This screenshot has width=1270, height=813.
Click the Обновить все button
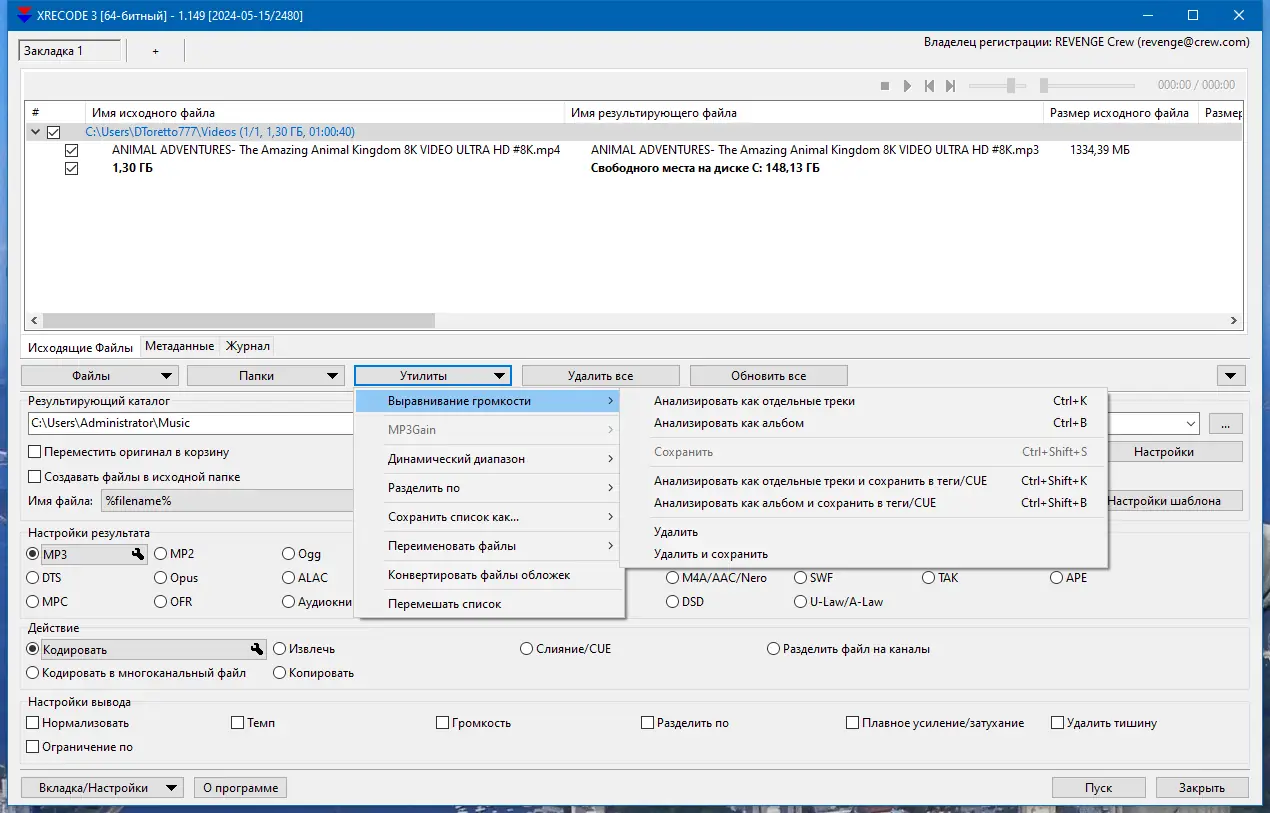tap(768, 376)
